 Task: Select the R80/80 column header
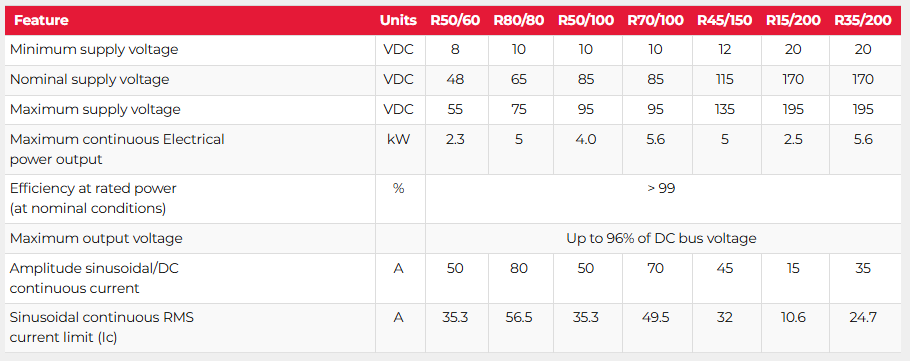[x=519, y=21]
